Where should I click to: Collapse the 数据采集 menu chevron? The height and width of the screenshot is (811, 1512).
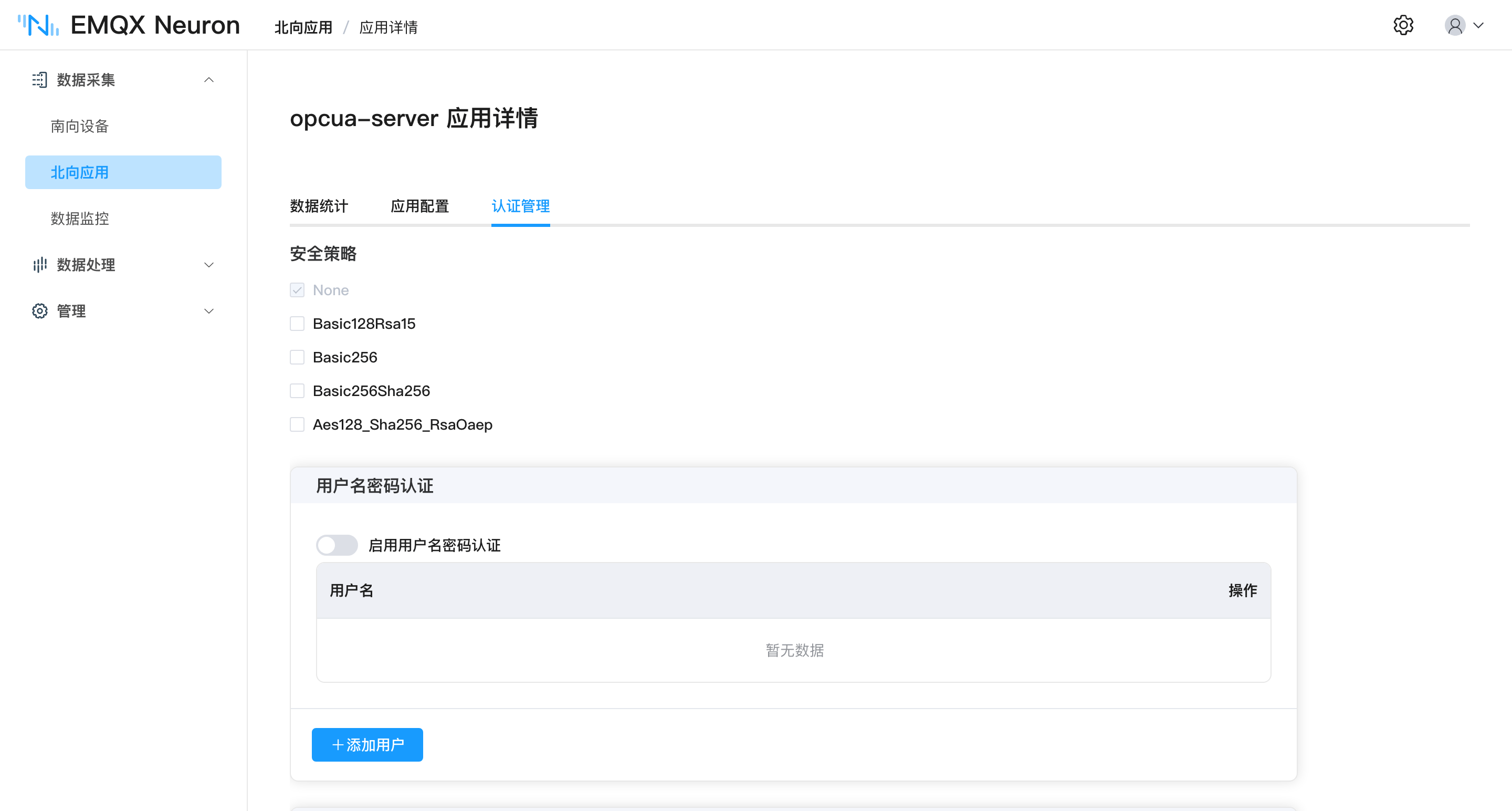(x=209, y=80)
